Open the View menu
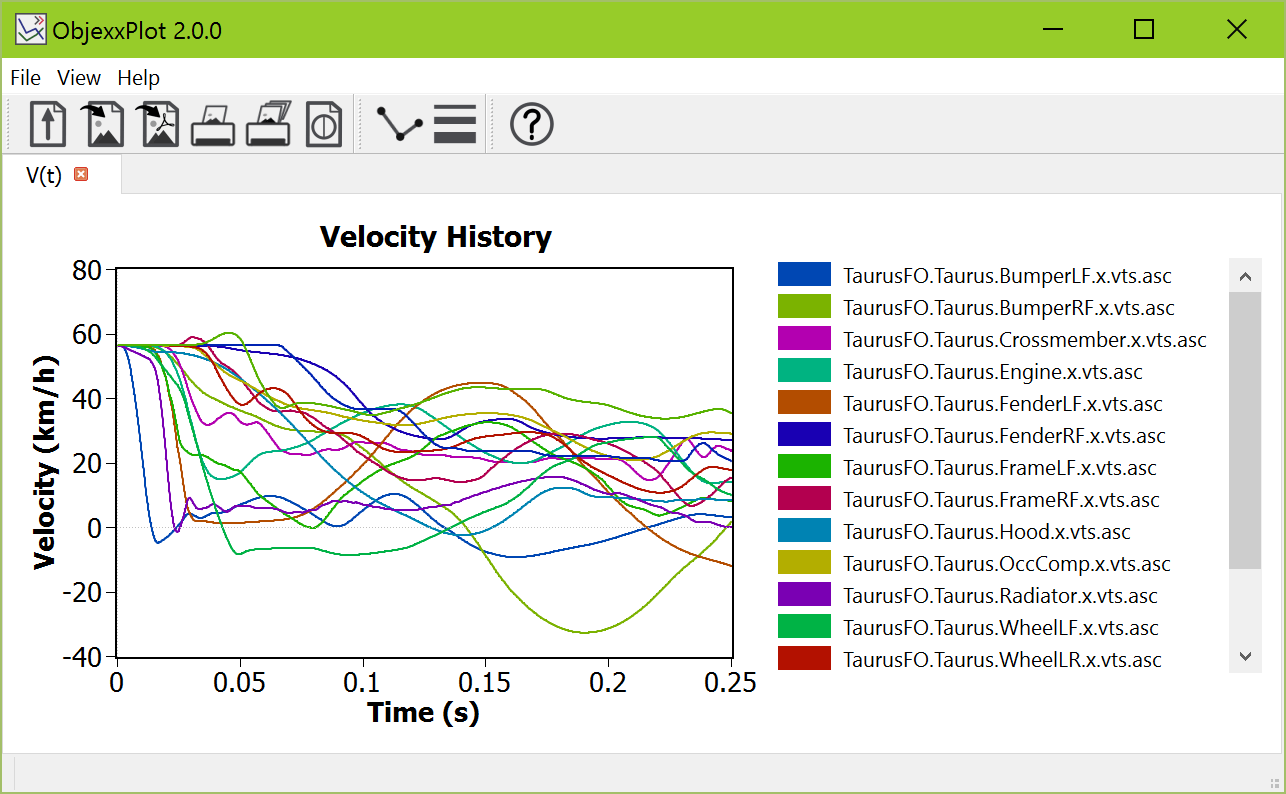 [79, 78]
